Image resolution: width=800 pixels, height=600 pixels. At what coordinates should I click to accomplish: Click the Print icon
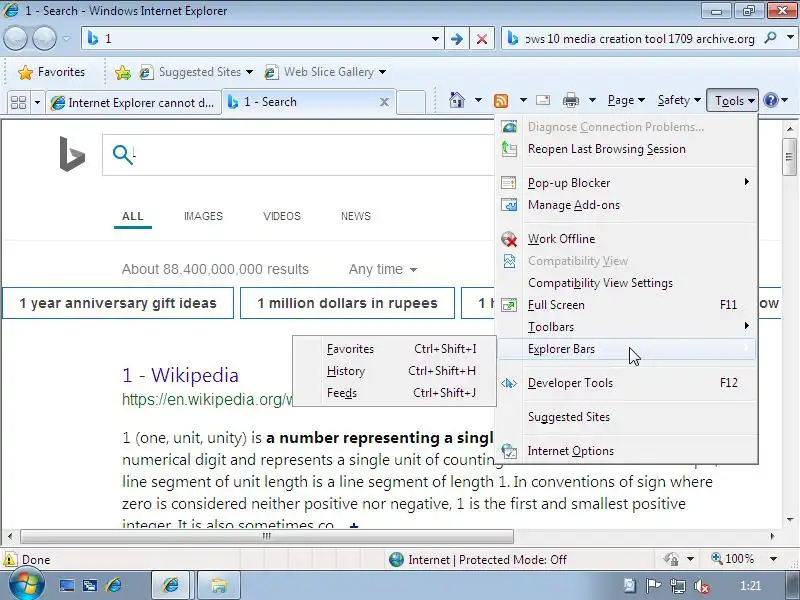coord(570,101)
